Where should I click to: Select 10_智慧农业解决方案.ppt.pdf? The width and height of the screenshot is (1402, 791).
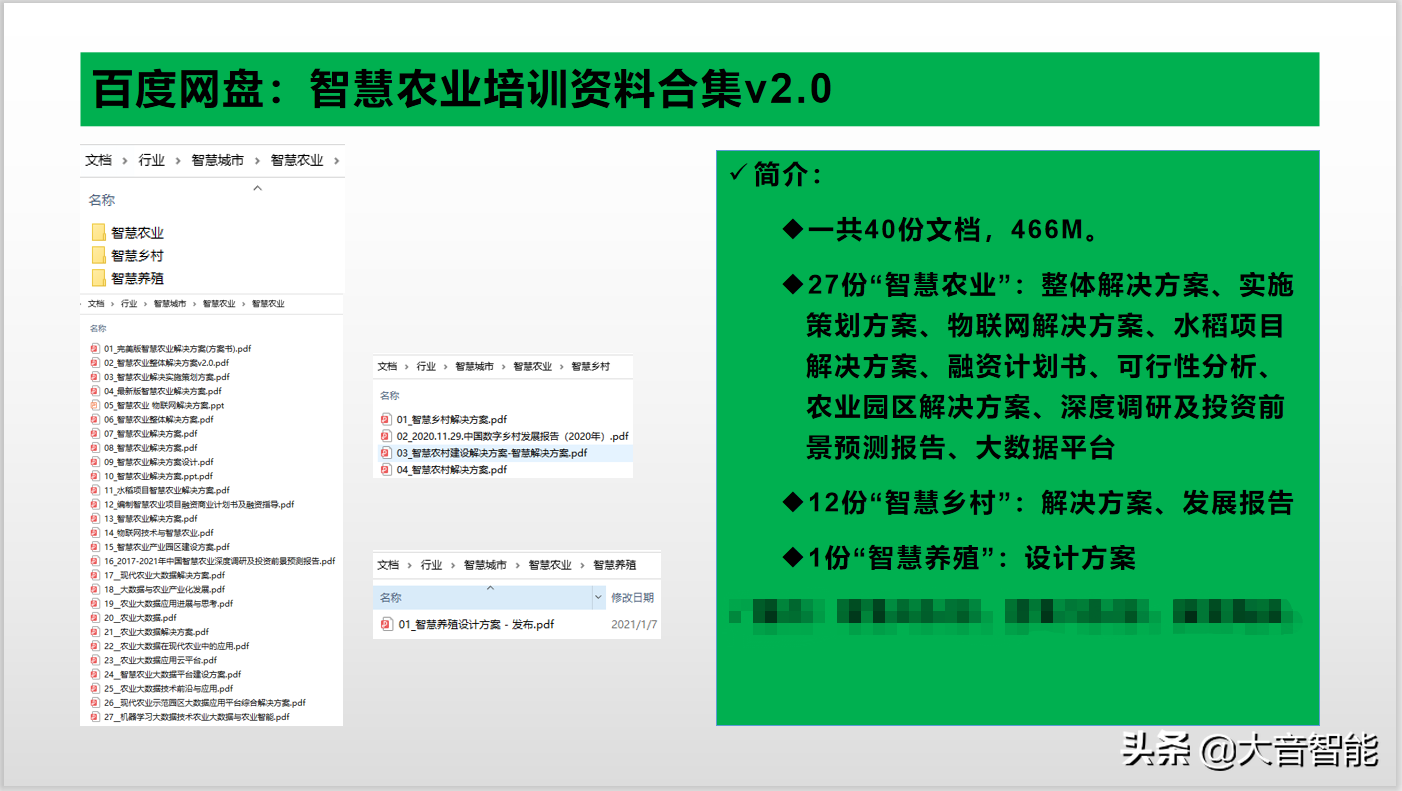[158, 477]
